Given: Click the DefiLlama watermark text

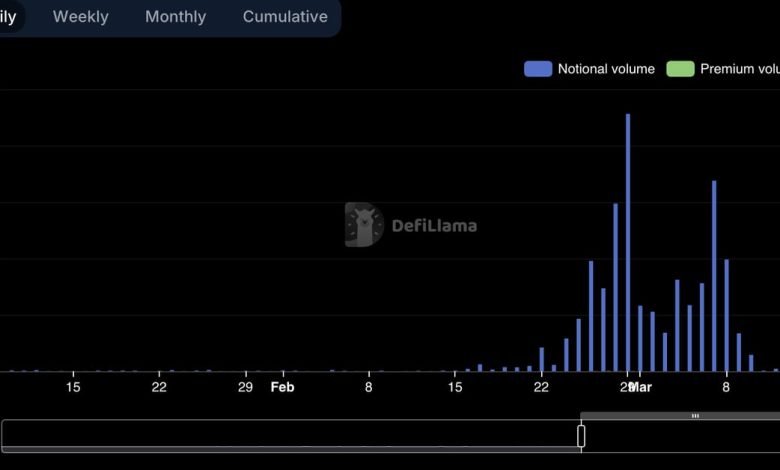Looking at the screenshot, I should point(434,226).
